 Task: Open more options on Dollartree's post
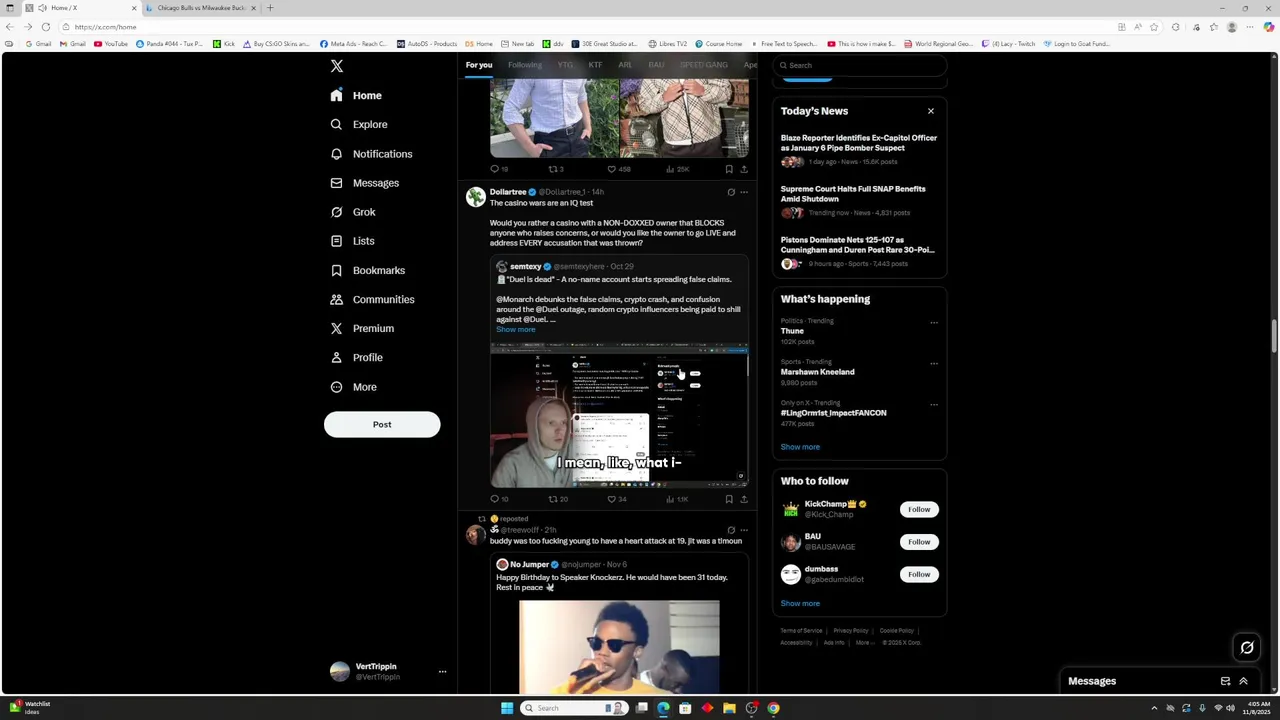[x=743, y=192]
